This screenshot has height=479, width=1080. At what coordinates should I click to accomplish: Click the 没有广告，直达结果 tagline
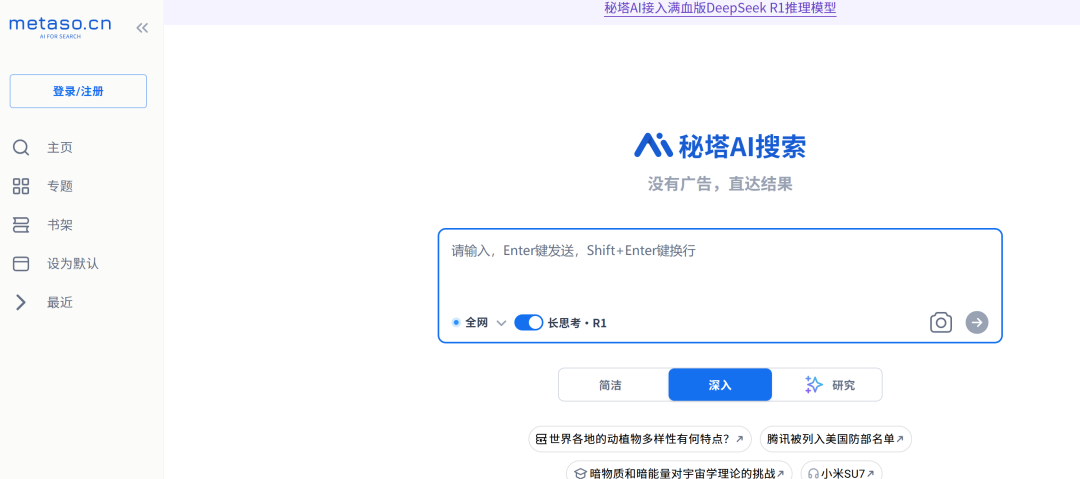tap(720, 184)
